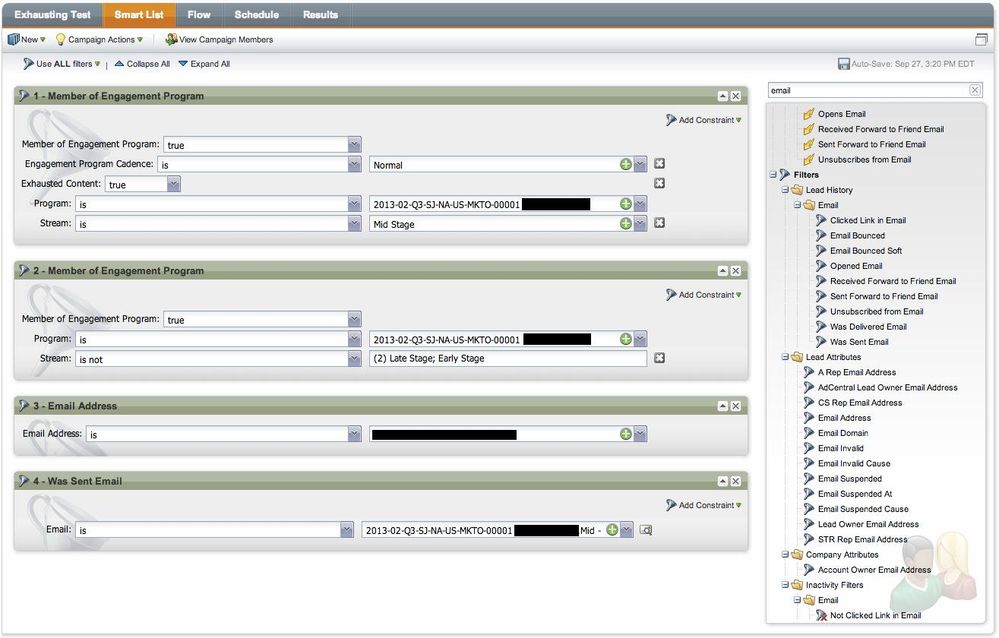Click the window restore icon at top right

981,40
